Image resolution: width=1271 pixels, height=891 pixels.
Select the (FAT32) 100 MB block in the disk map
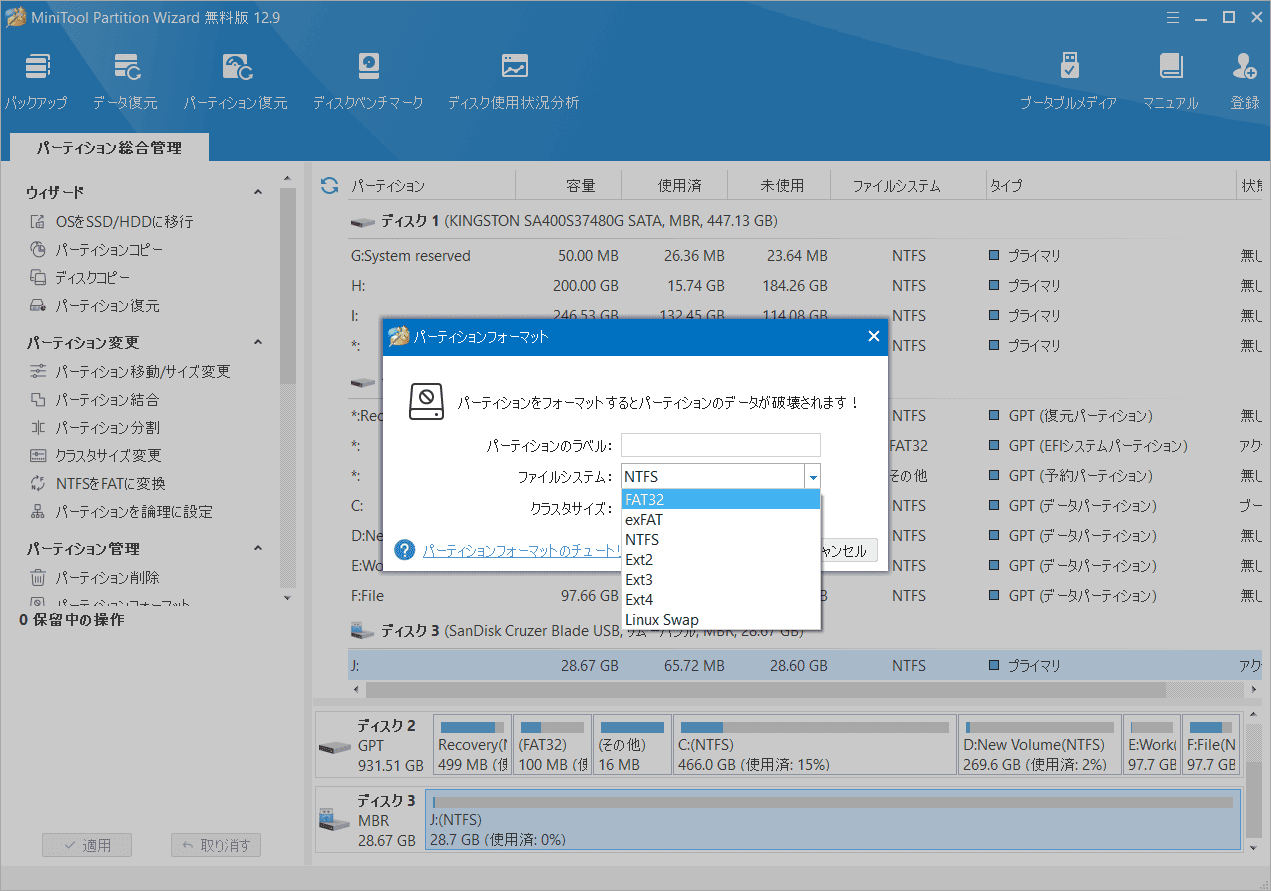(553, 745)
